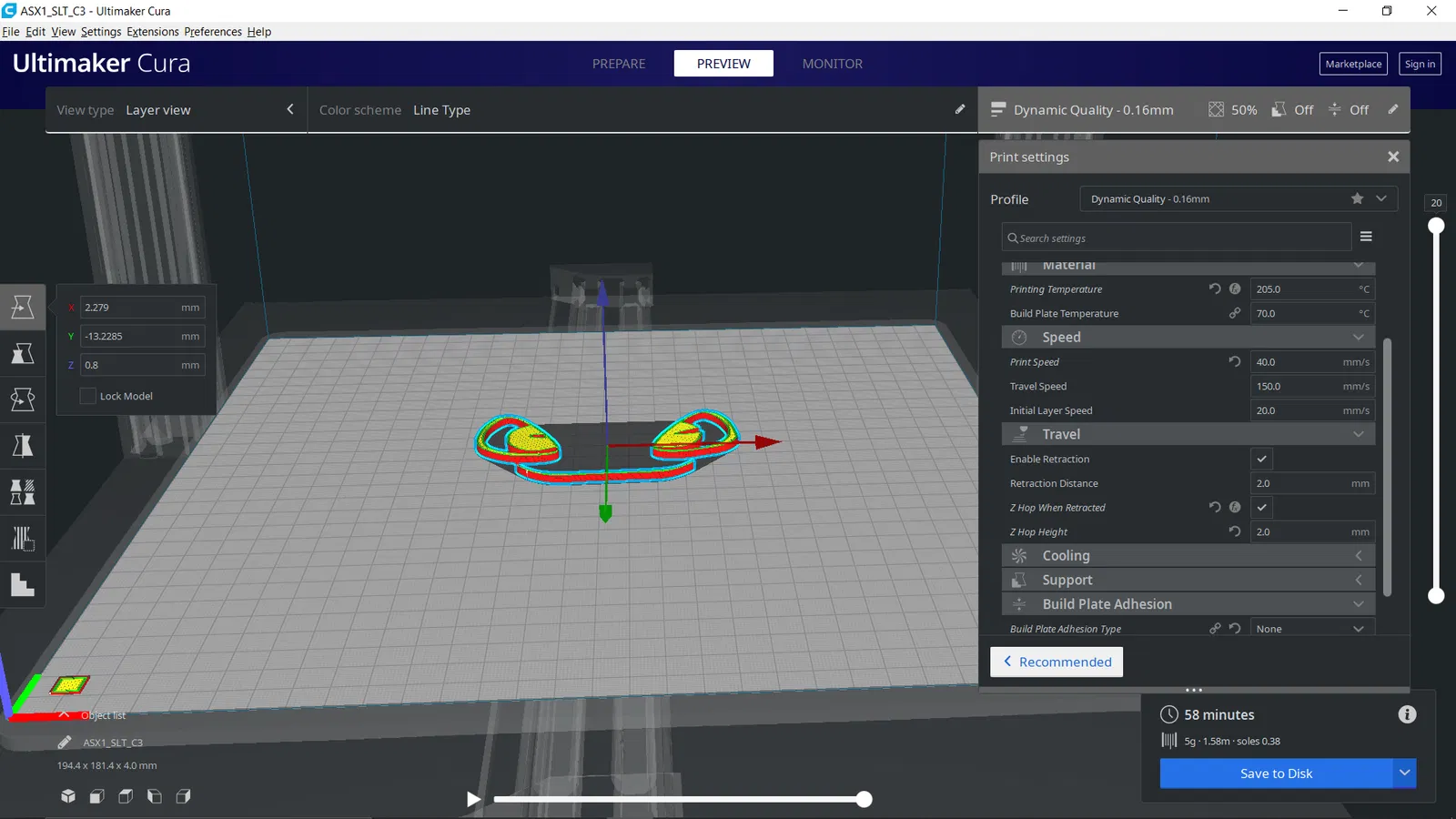The image size is (1456, 819).
Task: Click the simulation path slider handle
Action: [864, 799]
